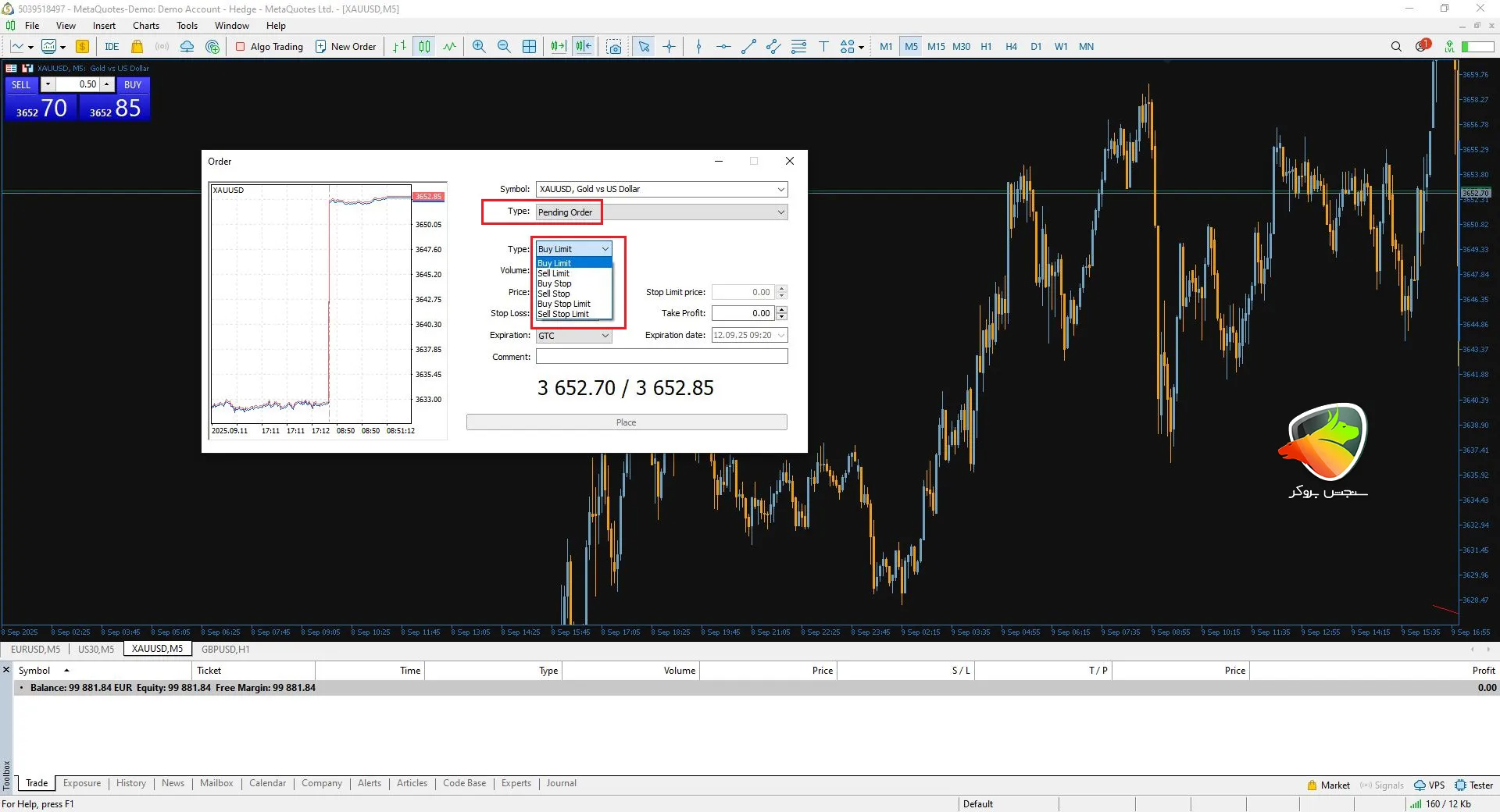Take a chart screenshot with camera icon
The height and width of the screenshot is (812, 1500).
click(615, 47)
